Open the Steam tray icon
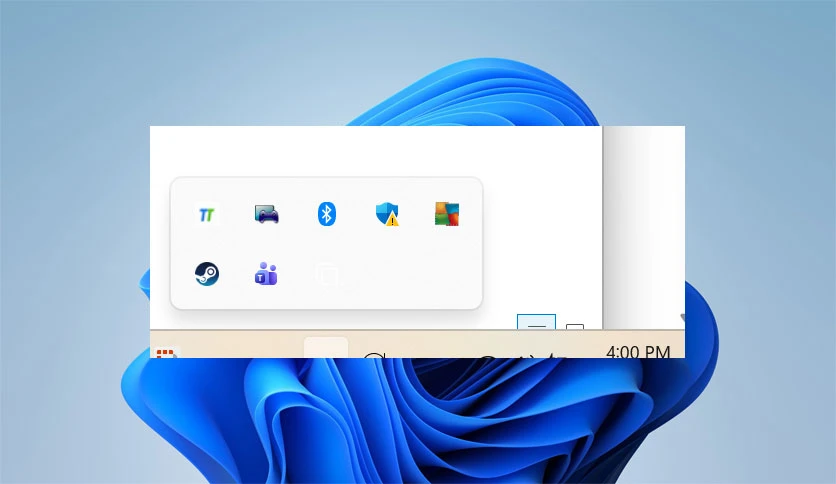 [206, 274]
